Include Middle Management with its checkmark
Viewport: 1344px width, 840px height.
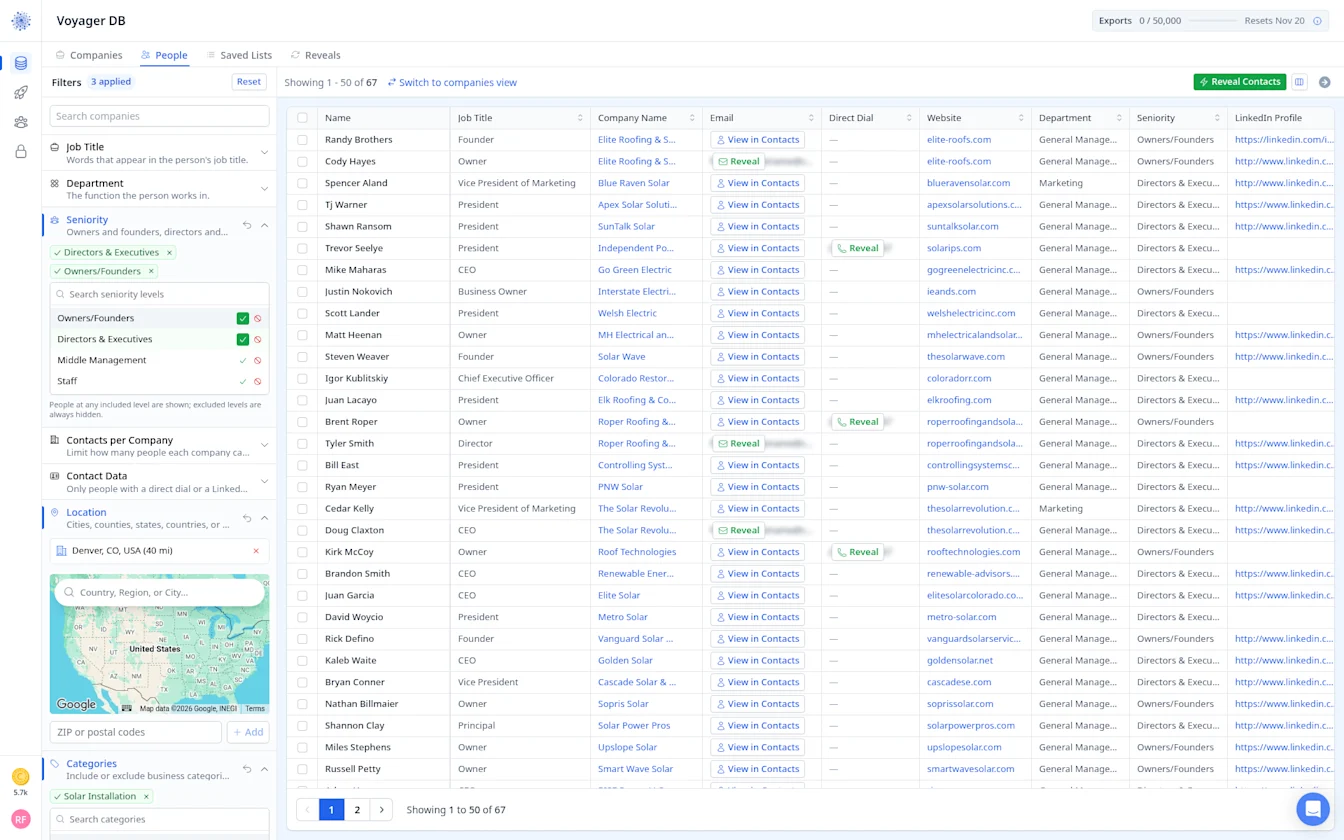(x=243, y=360)
